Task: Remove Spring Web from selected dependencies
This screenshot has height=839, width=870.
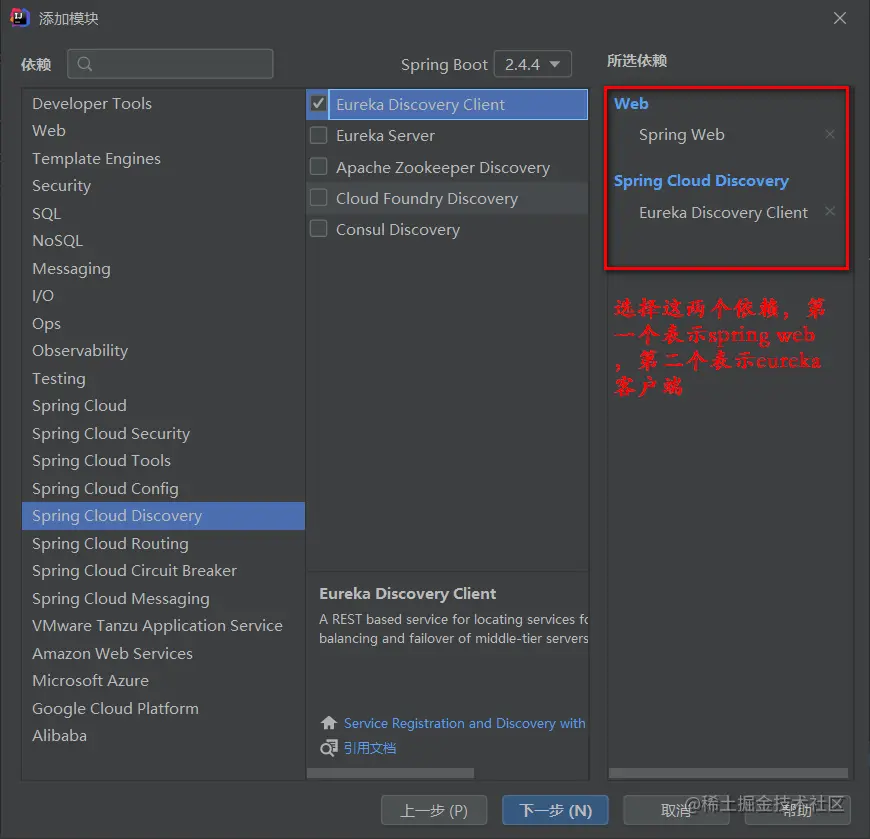Action: 829,134
